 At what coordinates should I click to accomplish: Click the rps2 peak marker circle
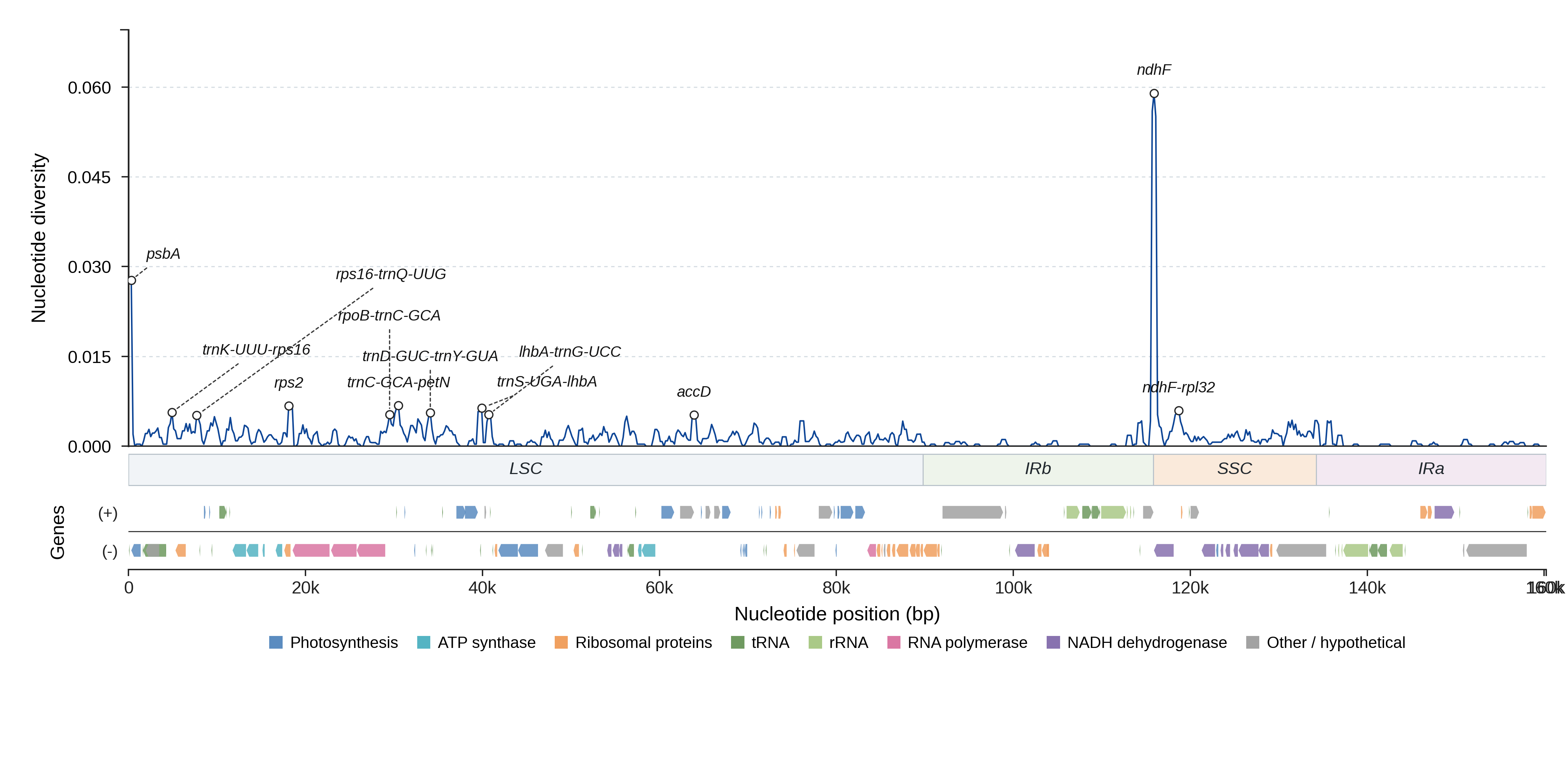289,406
